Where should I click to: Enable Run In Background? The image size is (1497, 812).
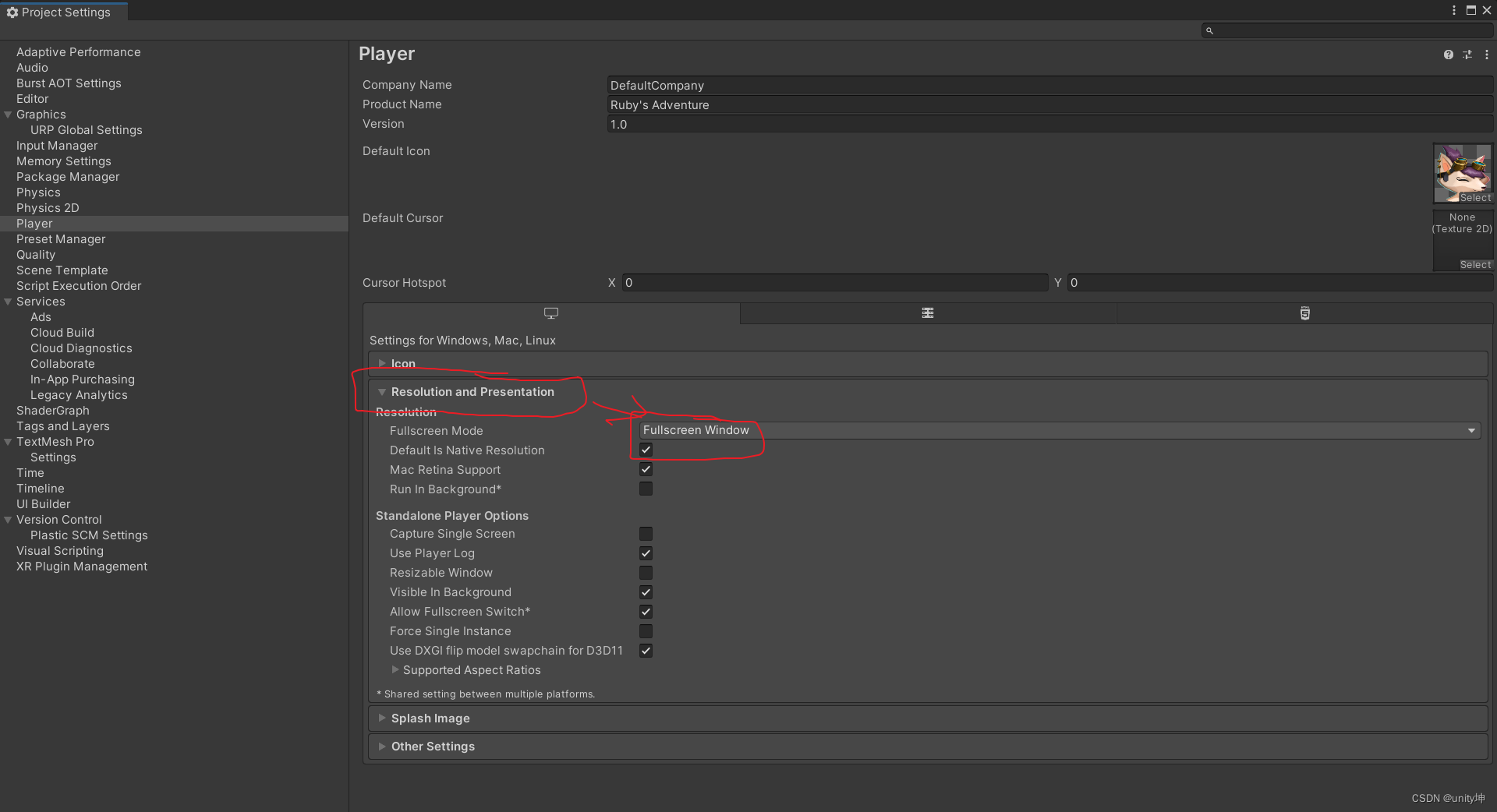(x=645, y=489)
